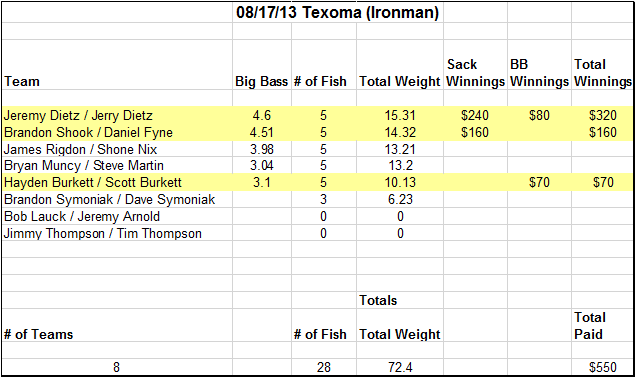Select the title cell 08/17/13 Texoma (Ironman)
Screen dimensions: 638x380
click(337, 13)
